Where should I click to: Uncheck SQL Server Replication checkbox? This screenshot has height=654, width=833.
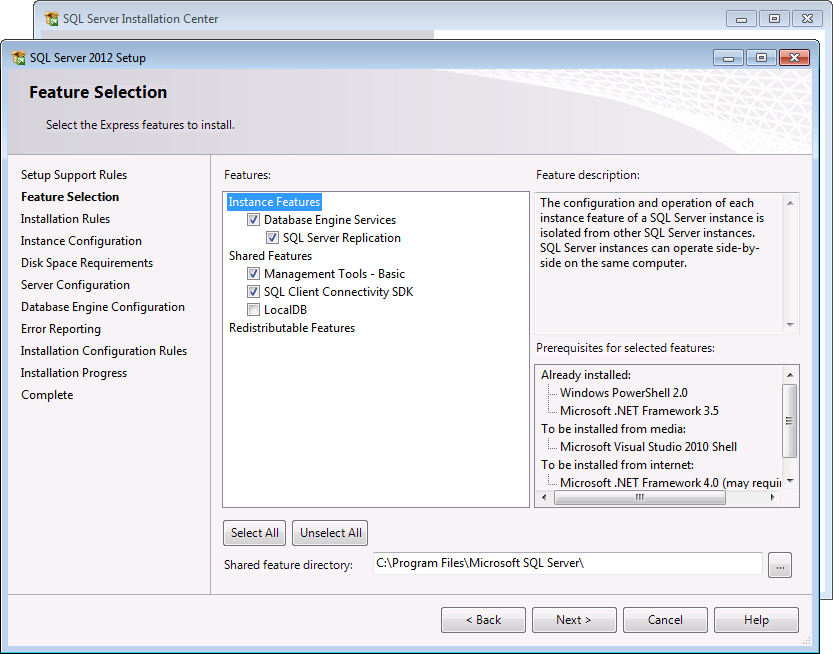tap(272, 237)
